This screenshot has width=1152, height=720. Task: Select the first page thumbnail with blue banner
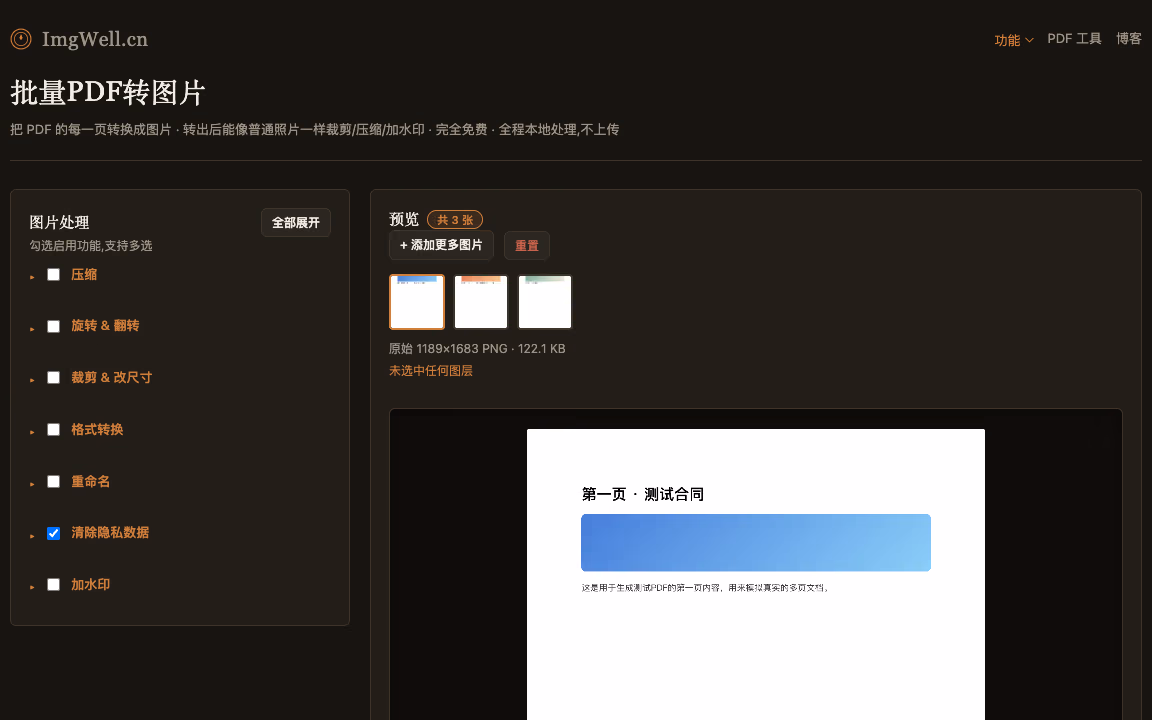[417, 302]
